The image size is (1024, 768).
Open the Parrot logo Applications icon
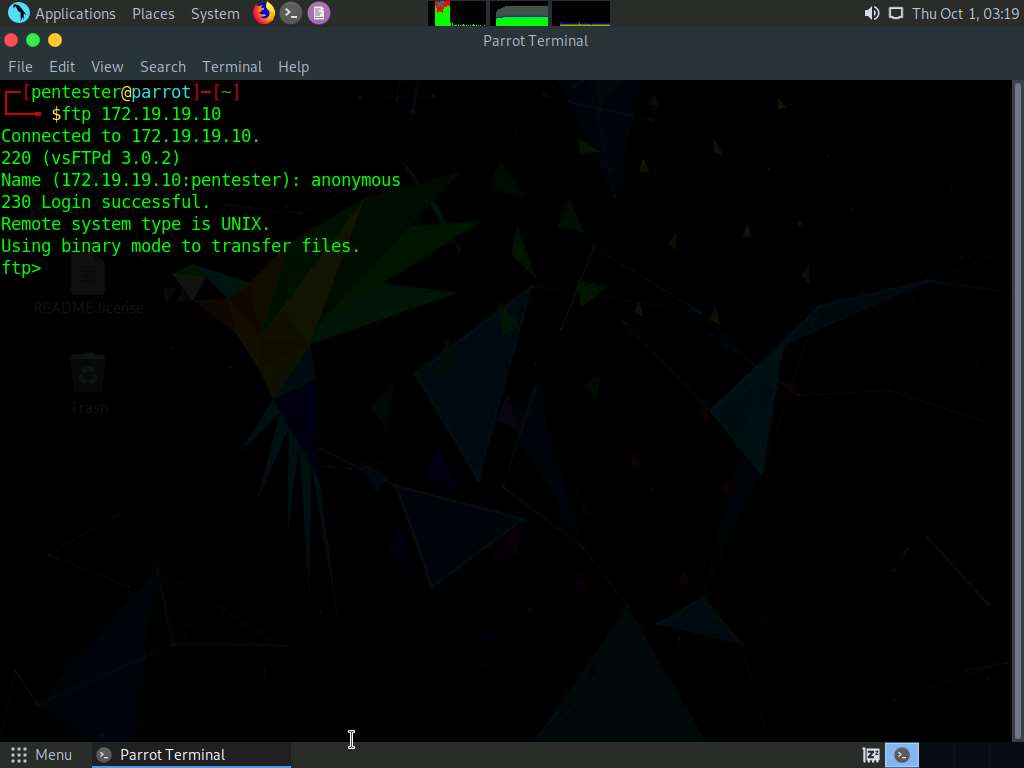tap(18, 12)
